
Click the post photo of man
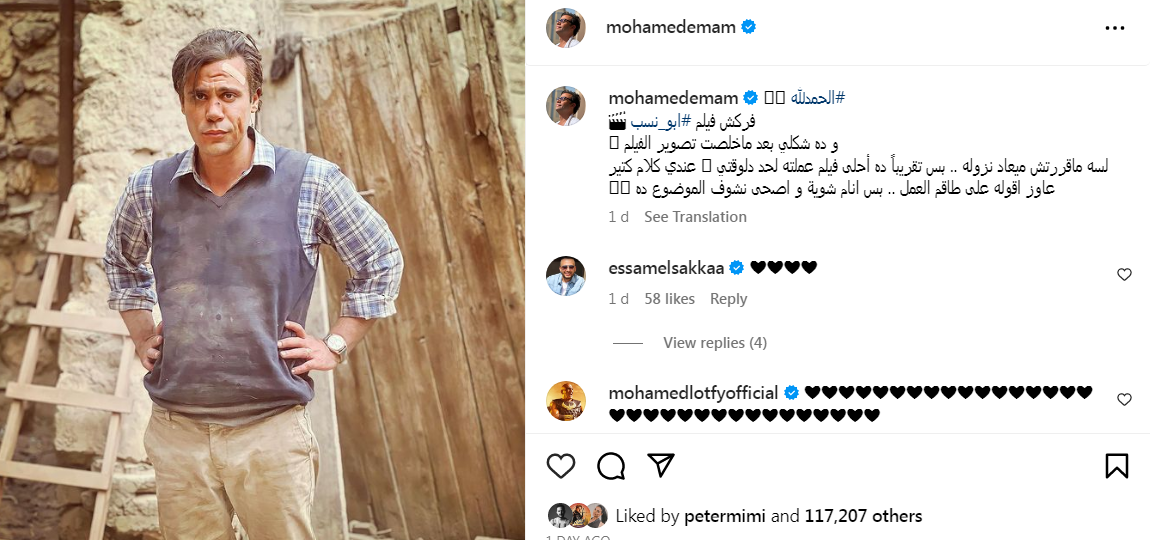262,270
